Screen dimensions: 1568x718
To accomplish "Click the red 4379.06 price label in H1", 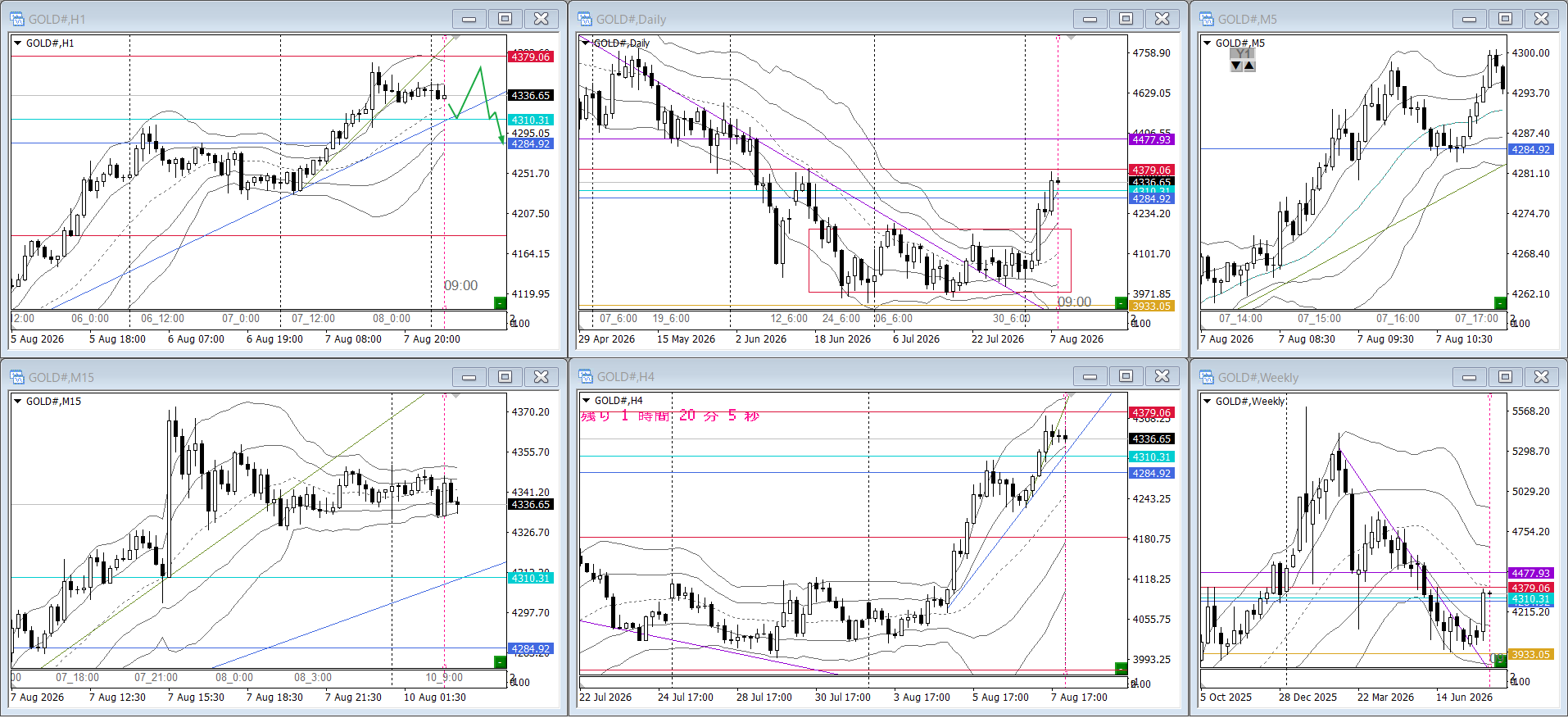I will click(x=531, y=57).
